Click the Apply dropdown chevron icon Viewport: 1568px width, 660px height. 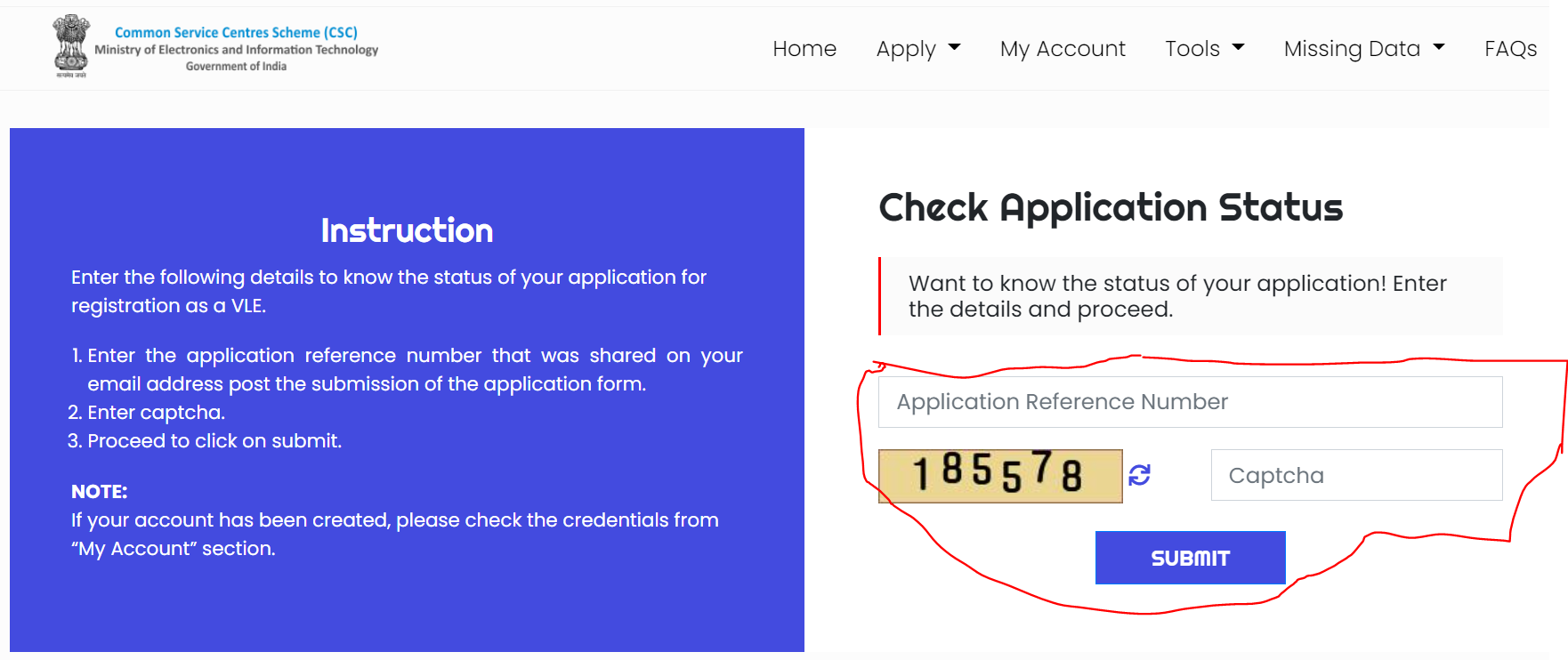click(x=955, y=49)
